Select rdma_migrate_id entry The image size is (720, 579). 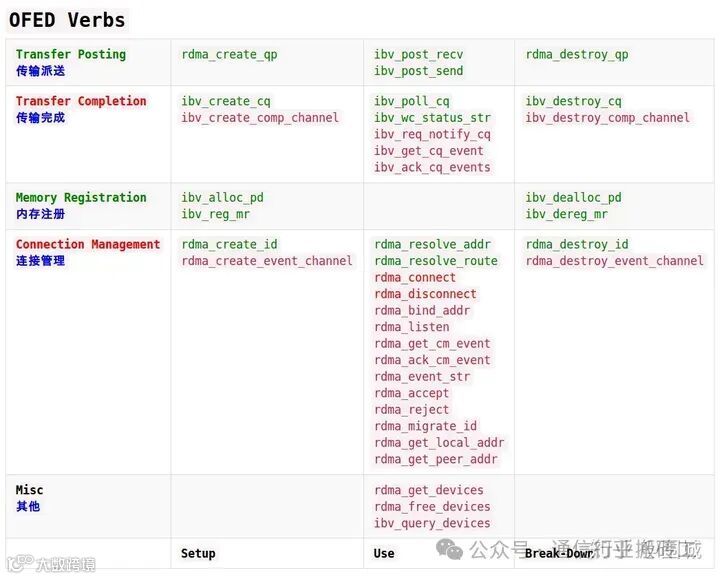click(x=425, y=427)
